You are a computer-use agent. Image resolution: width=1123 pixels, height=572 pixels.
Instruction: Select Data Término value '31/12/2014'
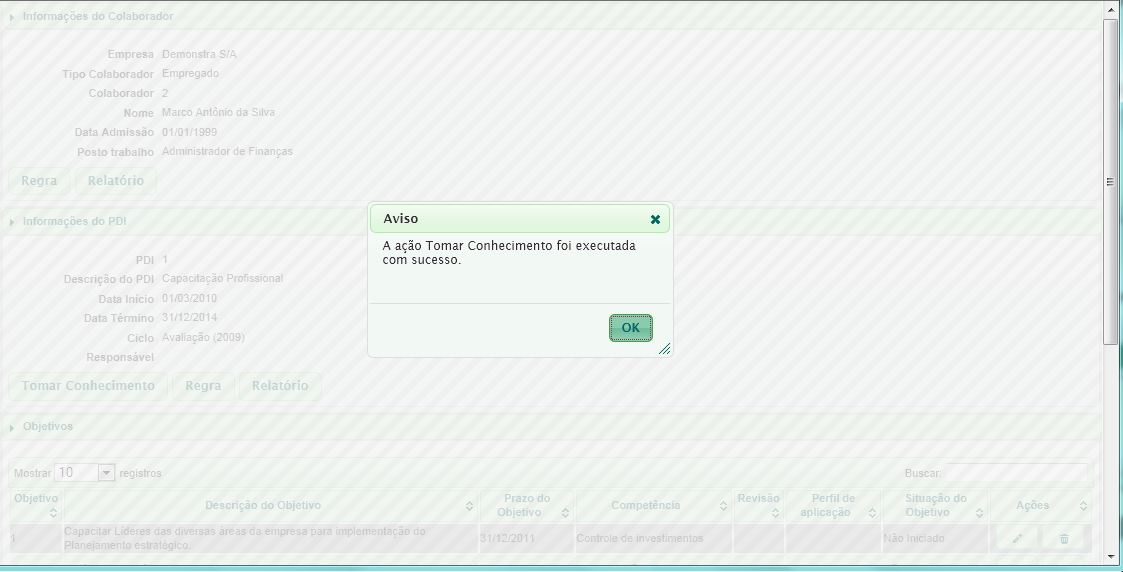point(190,317)
